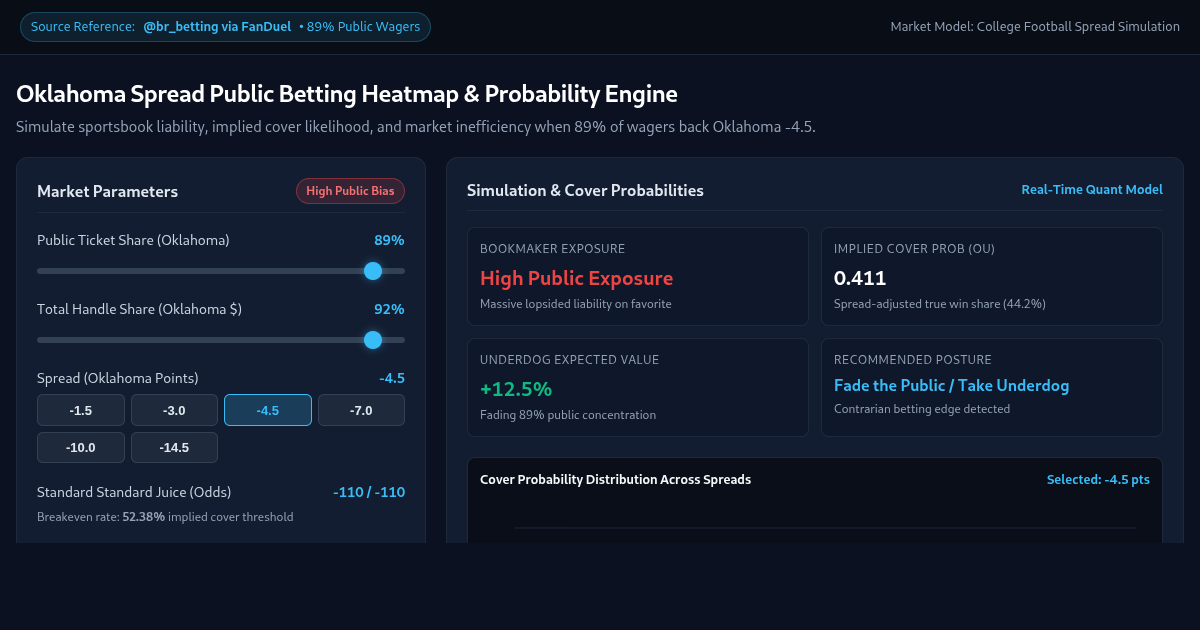Click the +12.5% expected value figure
Viewport: 1200px width, 630px height.
pos(516,389)
